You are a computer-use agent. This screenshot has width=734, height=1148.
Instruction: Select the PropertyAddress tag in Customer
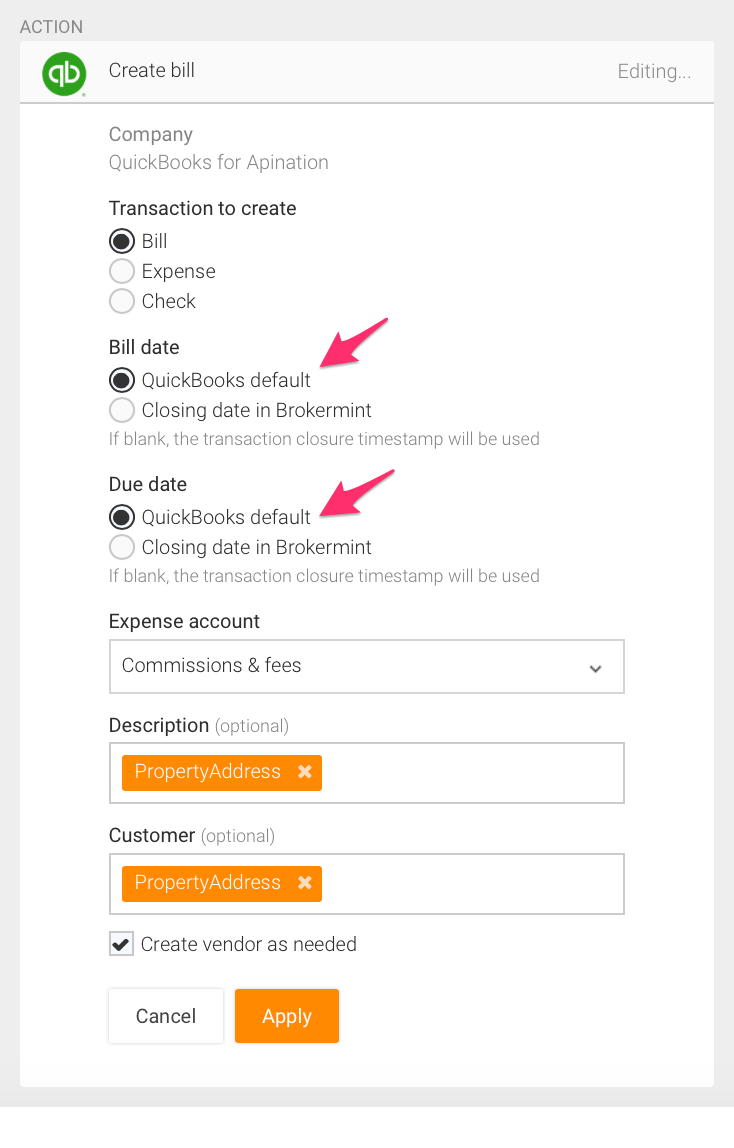(208, 883)
